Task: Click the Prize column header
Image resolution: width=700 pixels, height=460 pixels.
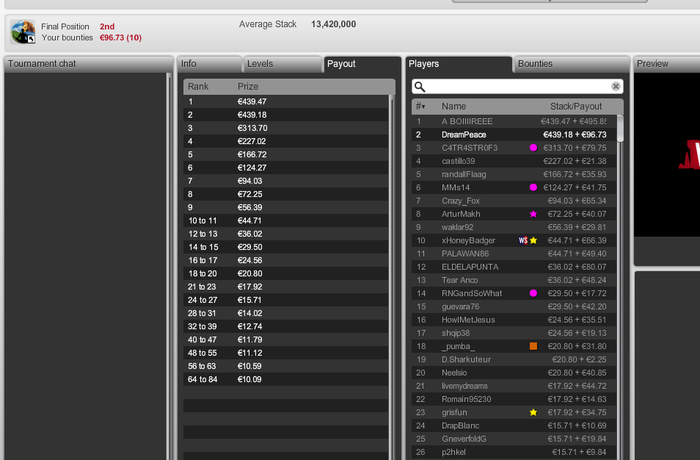Action: 248,86
